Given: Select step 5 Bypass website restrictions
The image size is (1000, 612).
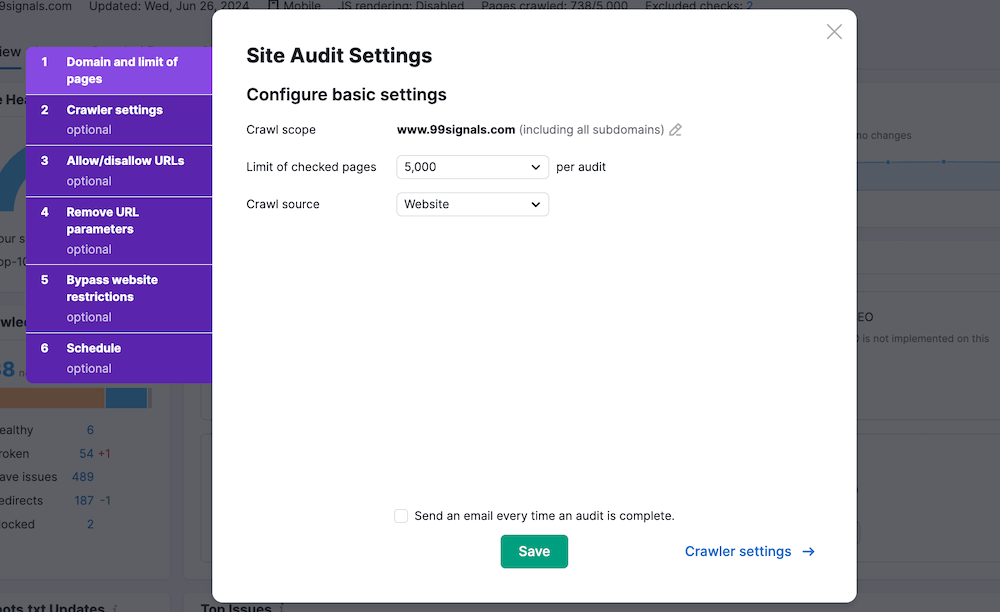Looking at the screenshot, I should [x=119, y=298].
